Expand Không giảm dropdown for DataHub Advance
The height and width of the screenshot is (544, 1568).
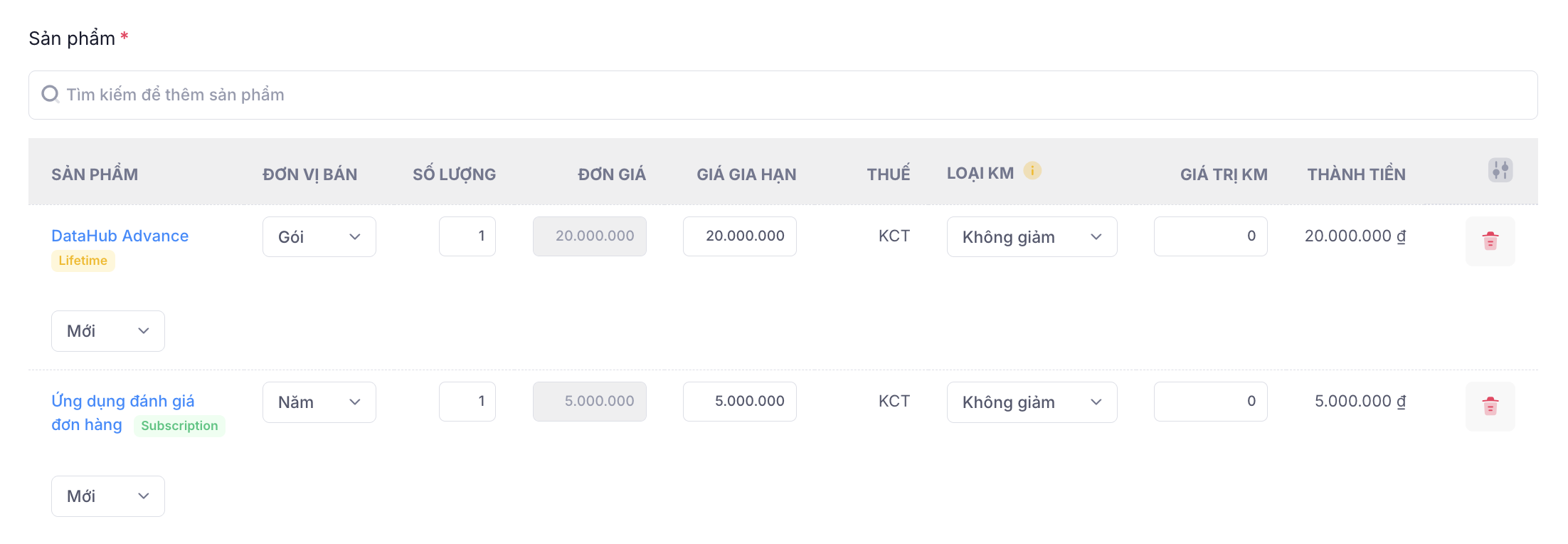point(1032,237)
